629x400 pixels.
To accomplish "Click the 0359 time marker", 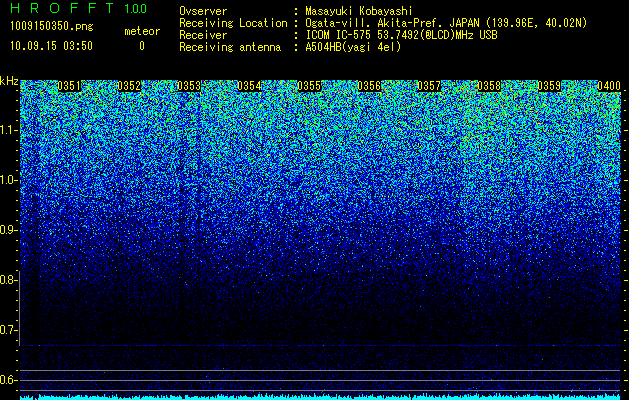I will pyautogui.click(x=549, y=86).
